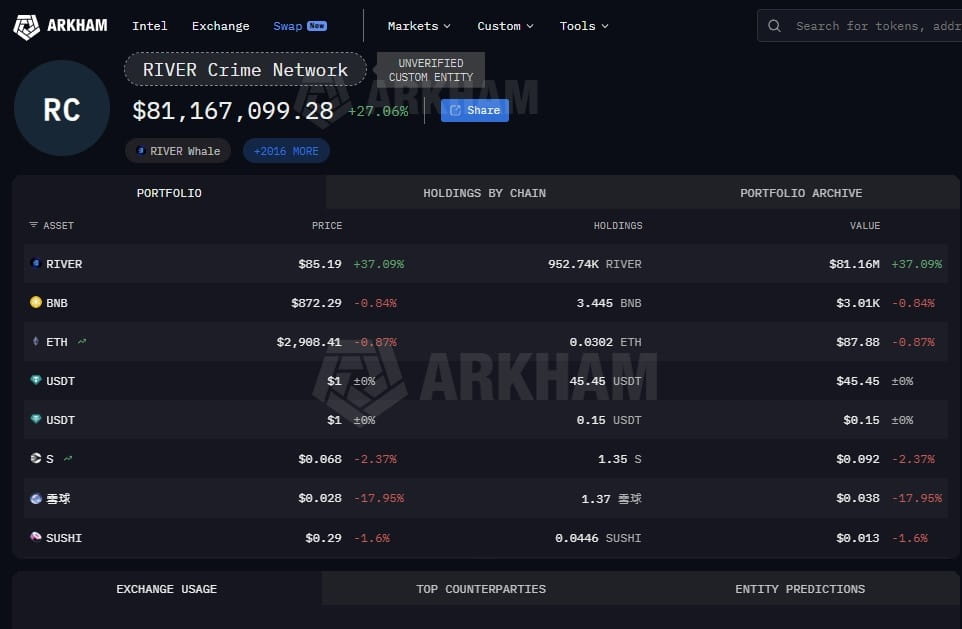The image size is (962, 629).
Task: Switch to Portfolio Archive tab
Action: 801,193
